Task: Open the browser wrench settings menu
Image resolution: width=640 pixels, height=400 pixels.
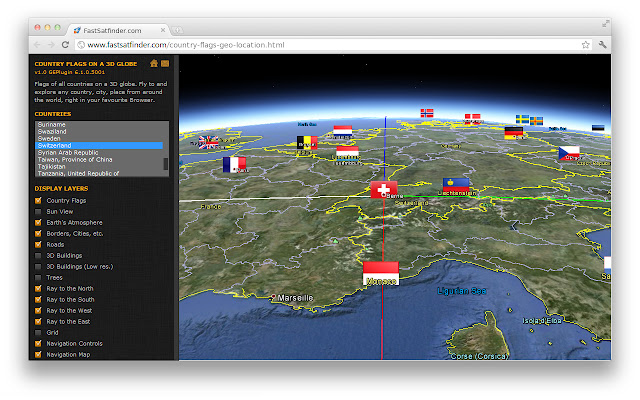Action: click(603, 44)
